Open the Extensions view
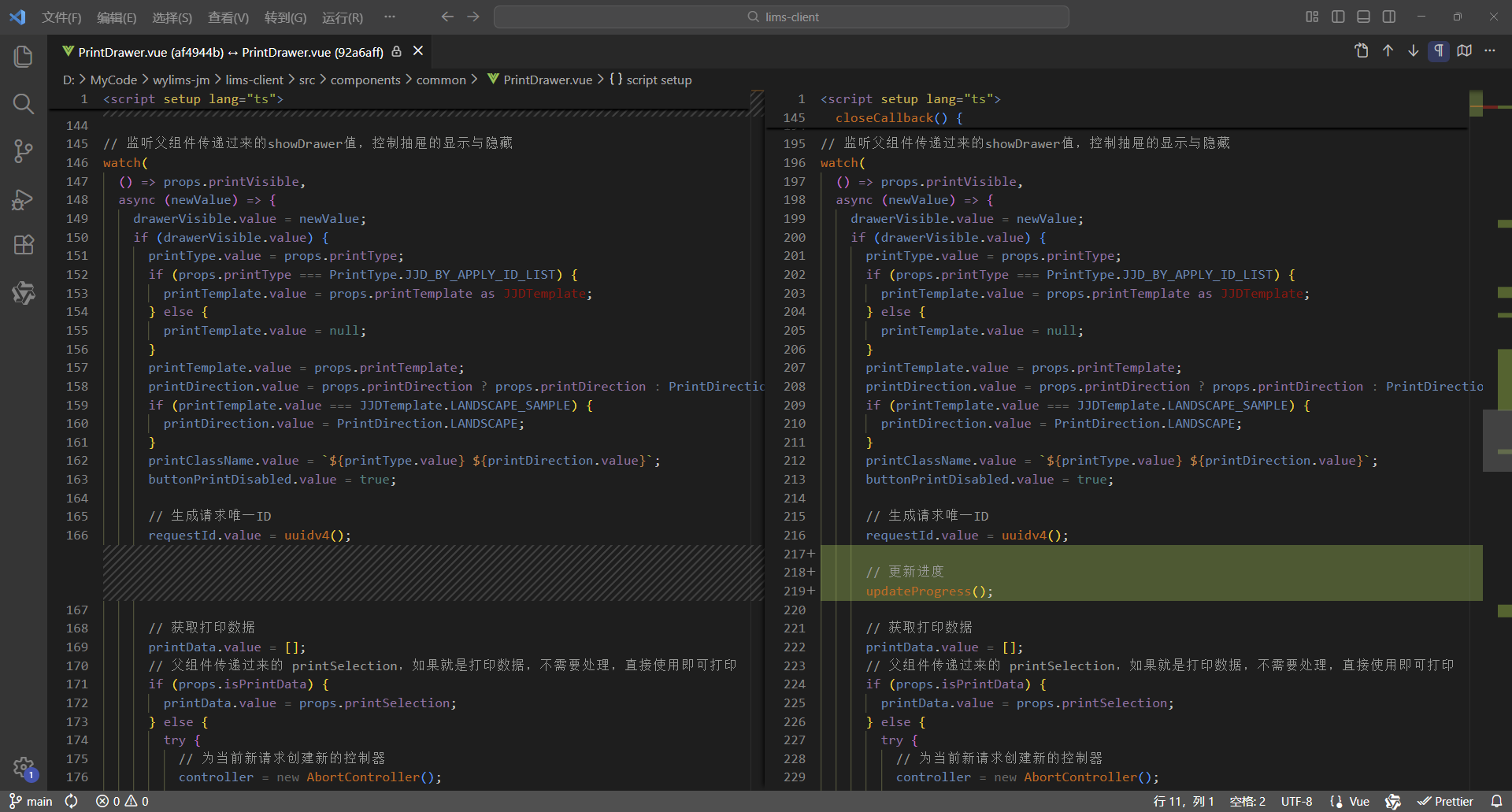Screen dimensions: 1512x812 tap(24, 245)
